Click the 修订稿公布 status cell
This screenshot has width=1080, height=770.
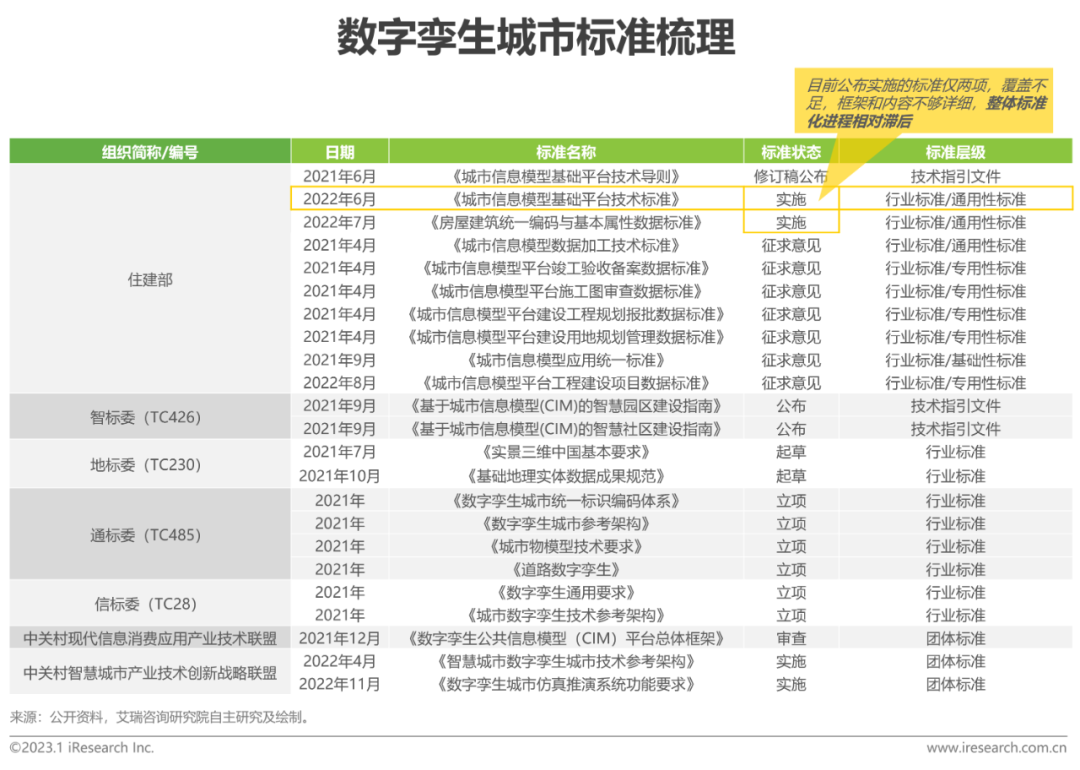[x=791, y=176]
